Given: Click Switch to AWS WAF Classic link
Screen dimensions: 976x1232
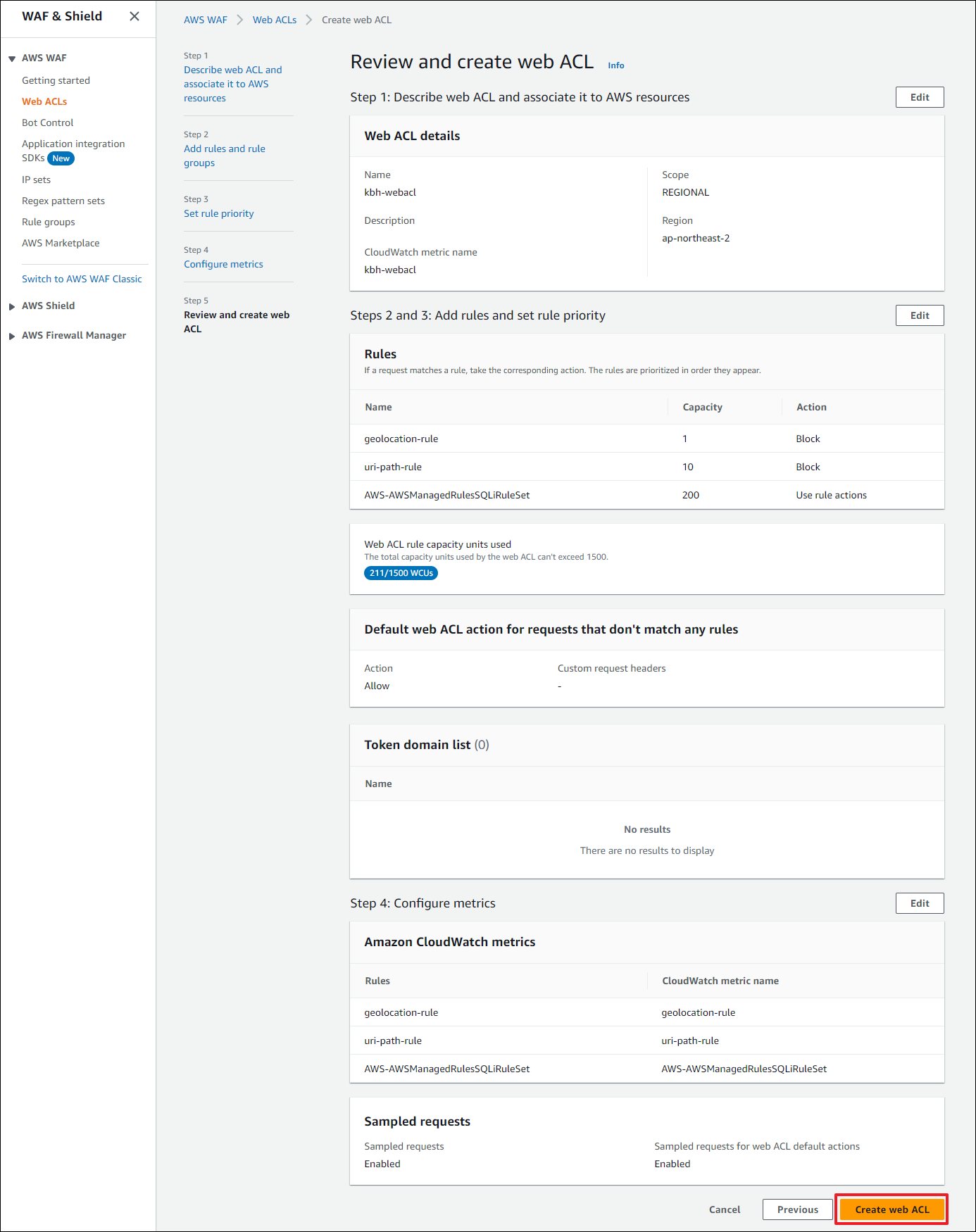Looking at the screenshot, I should coord(82,279).
